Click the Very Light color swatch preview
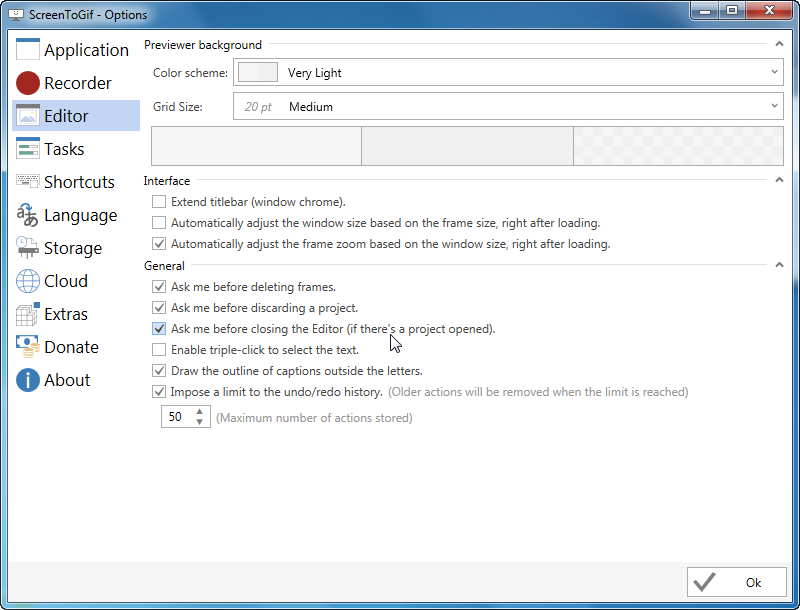The width and height of the screenshot is (800, 610). (x=258, y=72)
